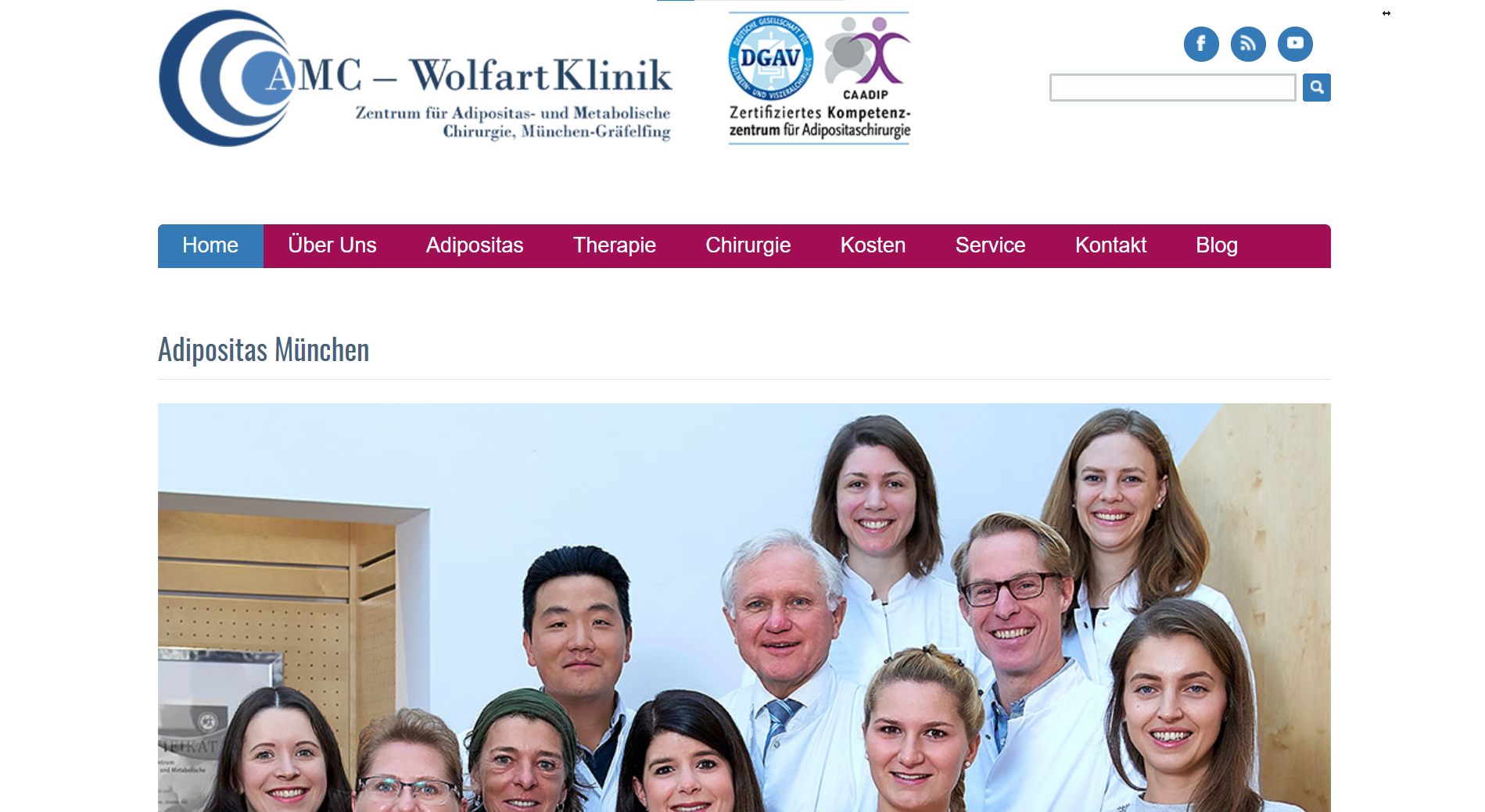Image resolution: width=1485 pixels, height=812 pixels.
Task: Open the Adipositas menu item
Action: coord(475,245)
